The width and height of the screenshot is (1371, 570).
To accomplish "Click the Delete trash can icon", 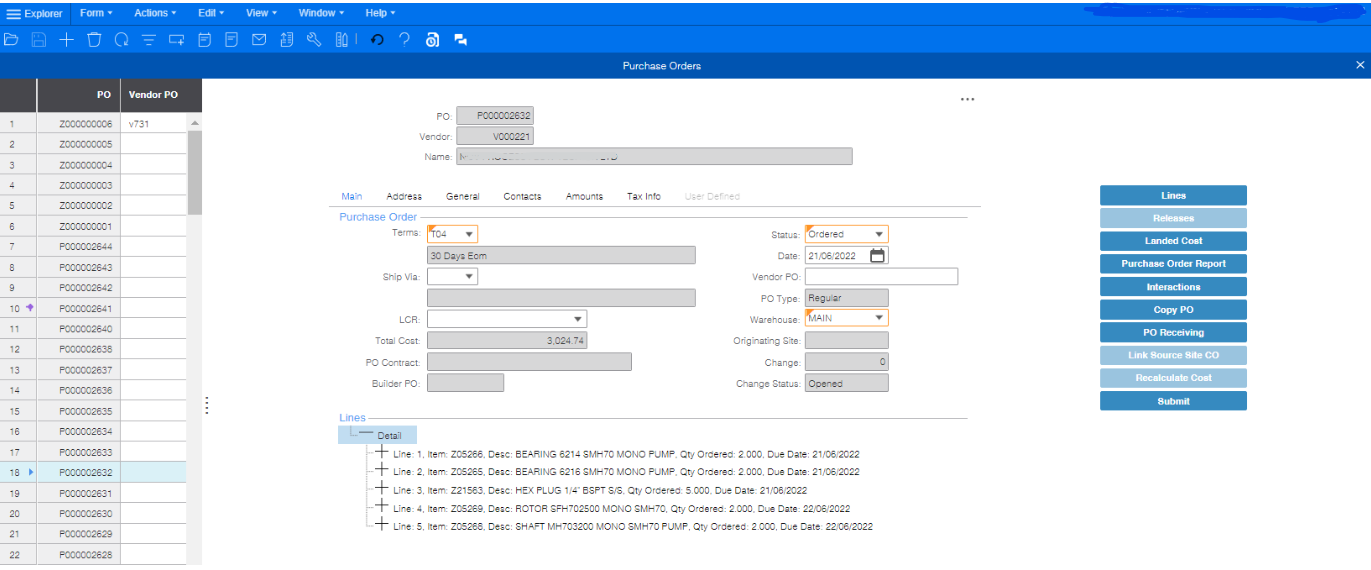I will pos(94,40).
